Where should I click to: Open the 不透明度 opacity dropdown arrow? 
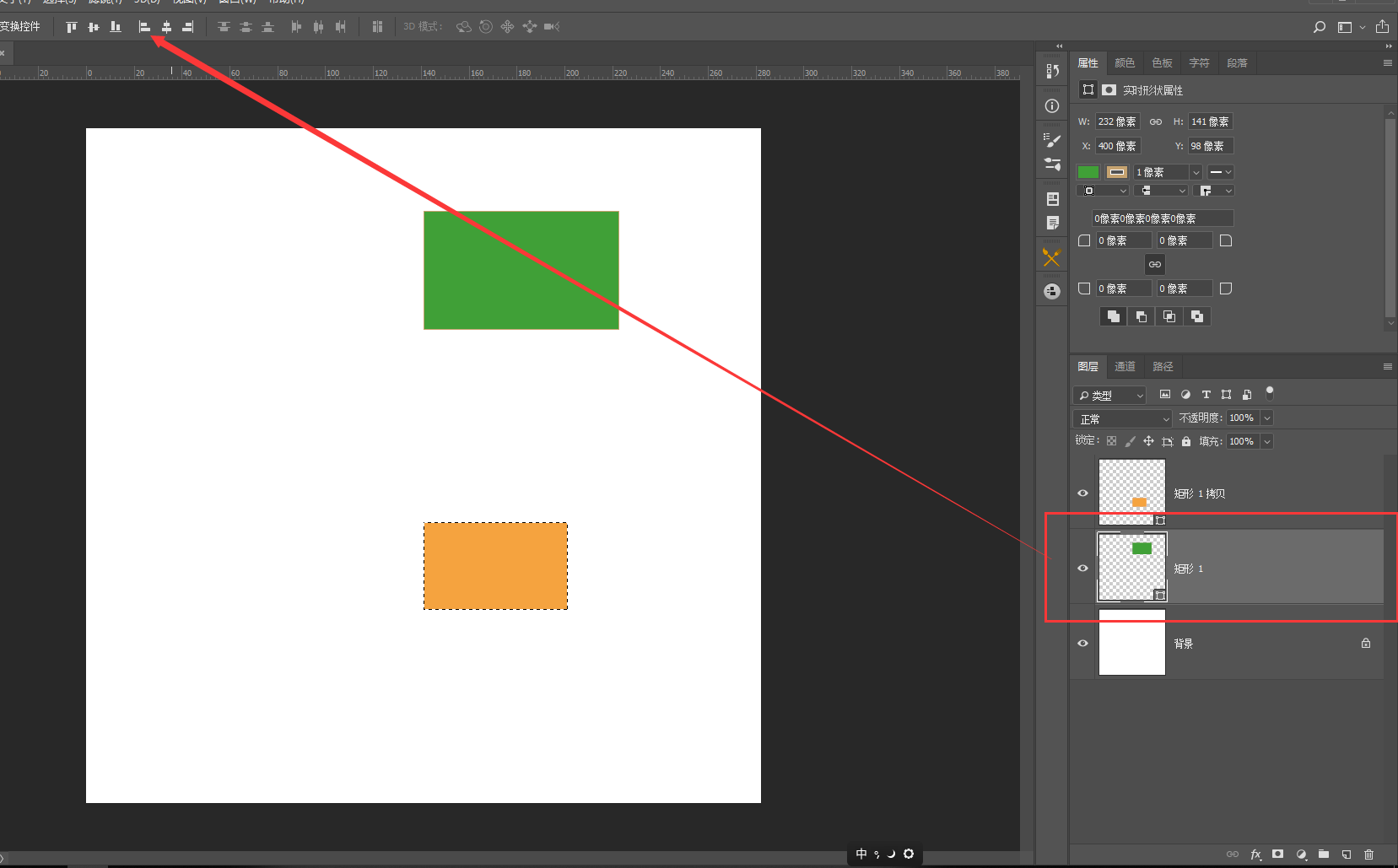coord(1267,418)
